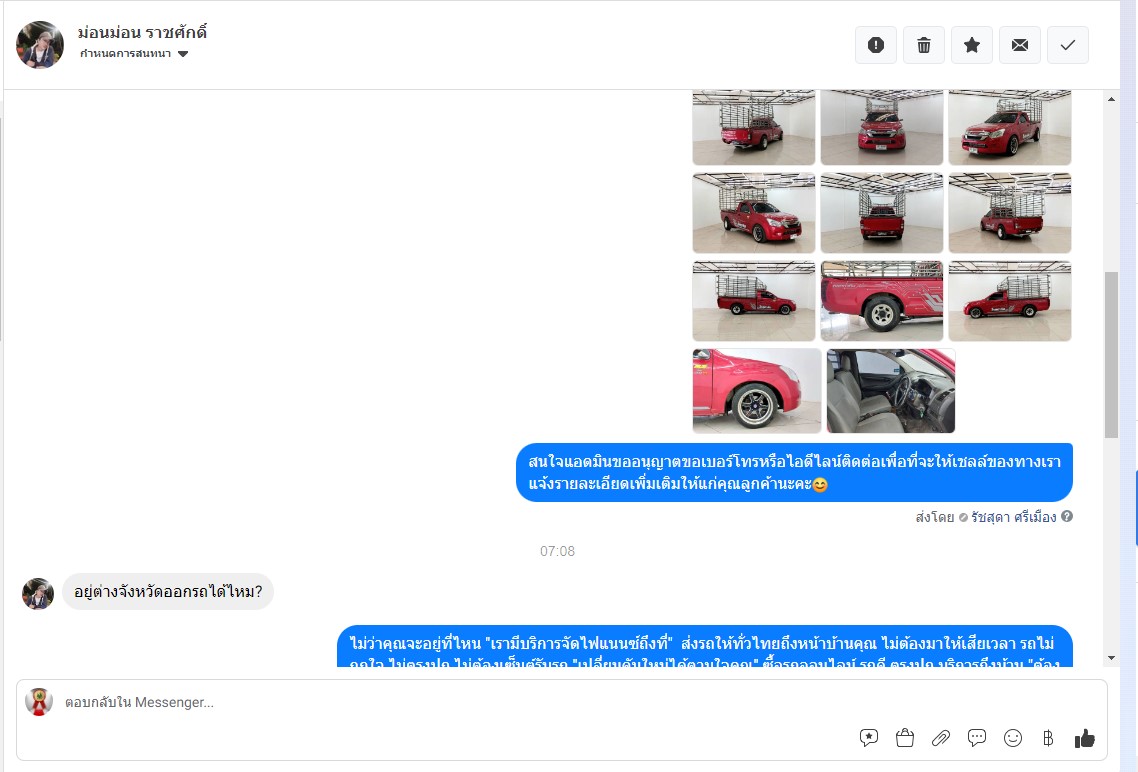
Task: Open the truck interior seats photo
Action: click(891, 391)
